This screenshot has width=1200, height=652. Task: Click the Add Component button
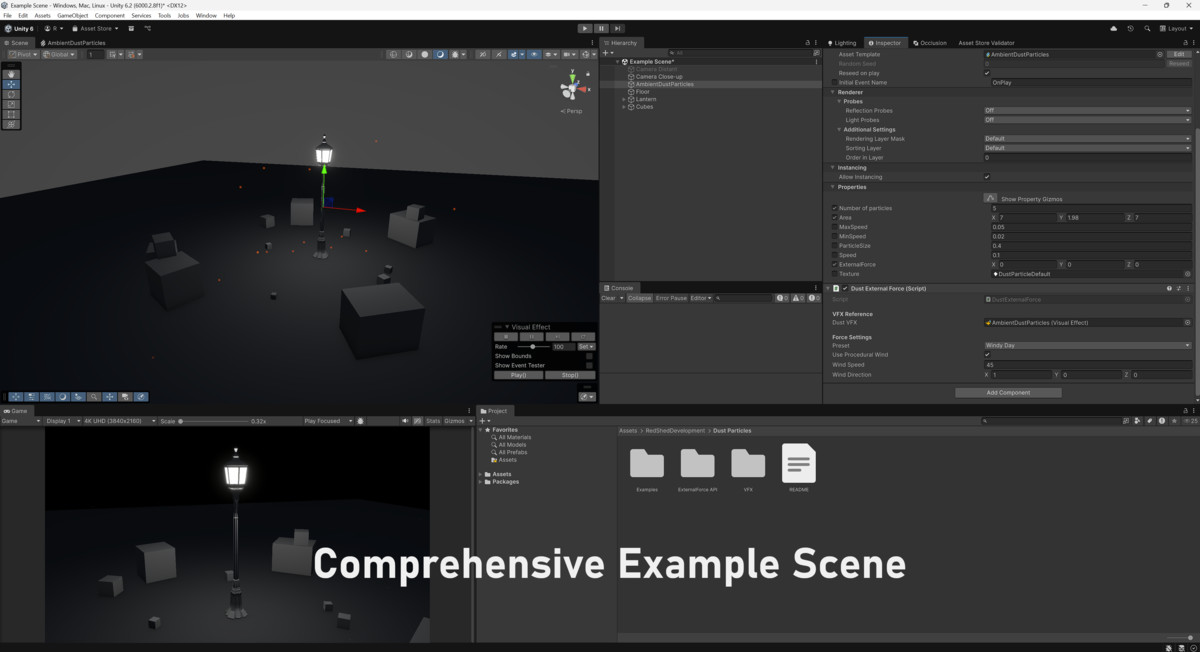pos(1008,392)
